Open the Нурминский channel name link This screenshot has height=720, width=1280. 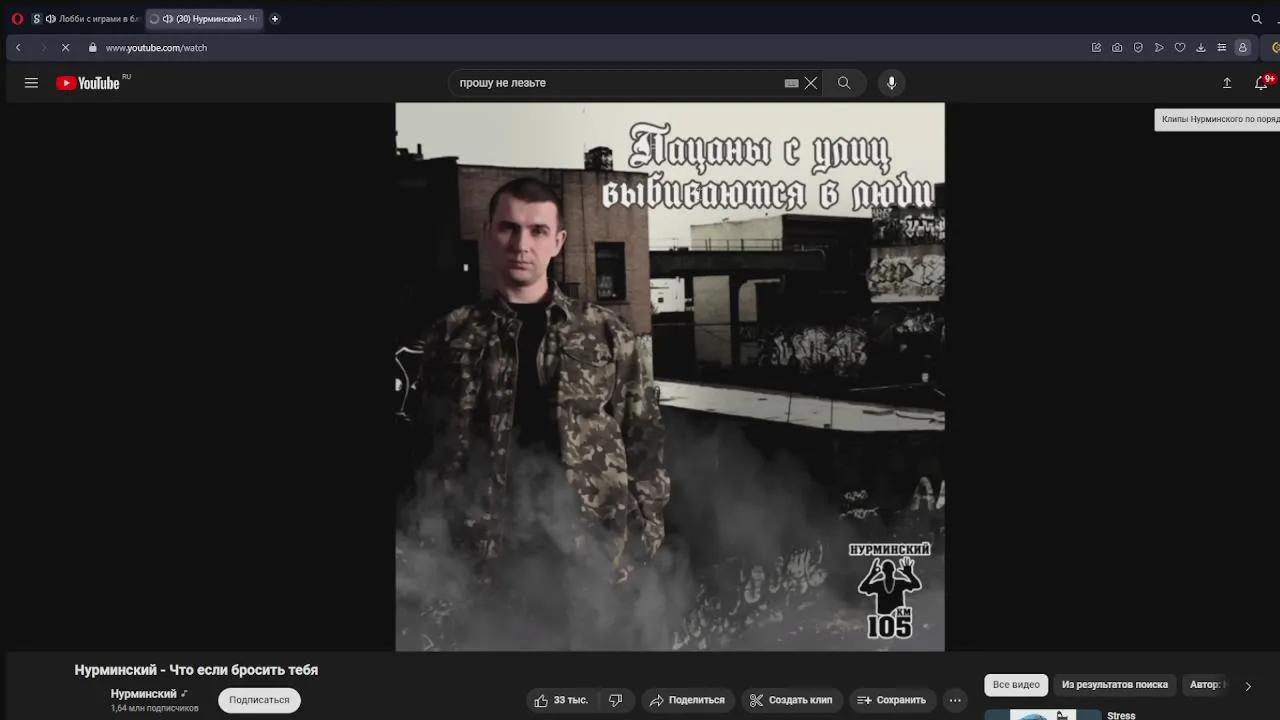tap(143, 694)
